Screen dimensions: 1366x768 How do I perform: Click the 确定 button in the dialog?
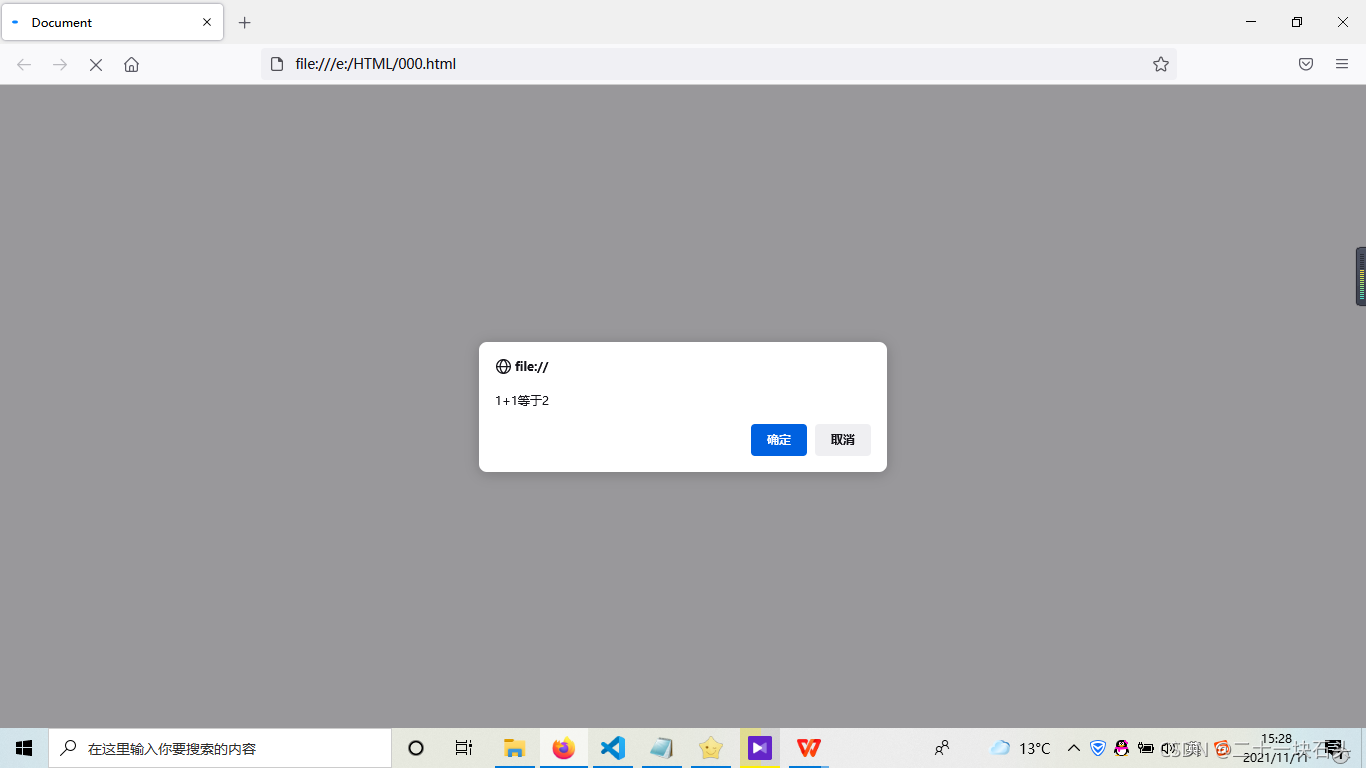778,440
